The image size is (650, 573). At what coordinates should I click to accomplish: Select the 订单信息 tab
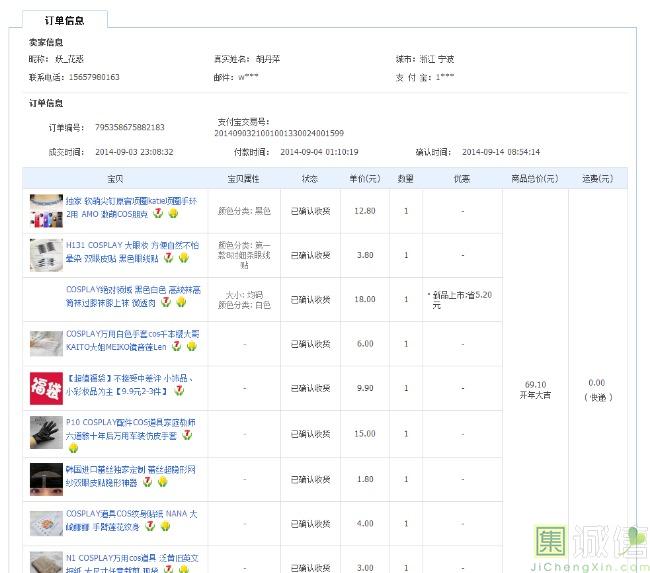pos(64,20)
